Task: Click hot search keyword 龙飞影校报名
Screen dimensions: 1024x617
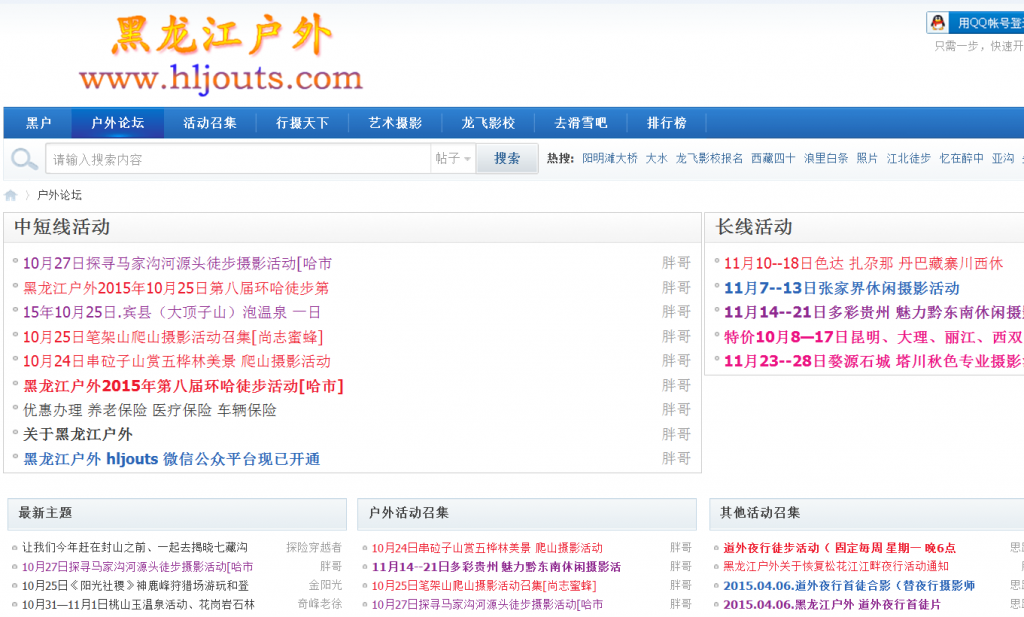Action: pyautogui.click(x=708, y=158)
